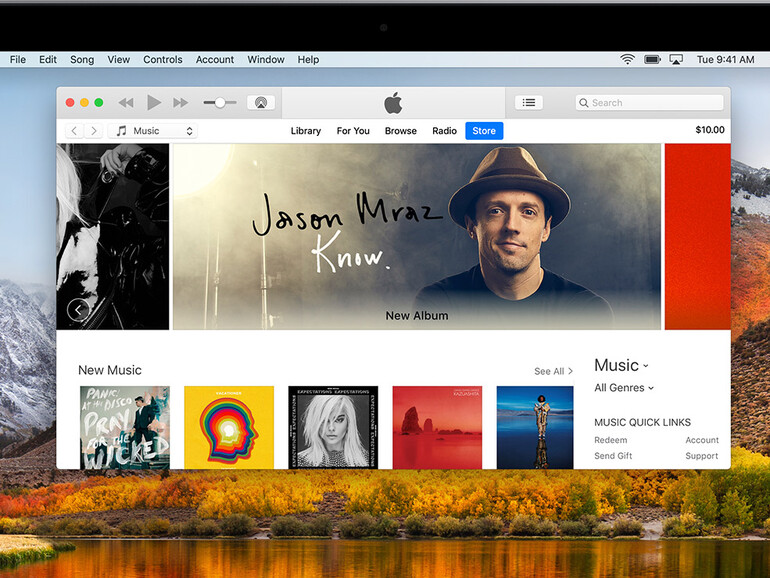Screen dimensions: 770x578
Task: Open the Jason Mraz Know banner
Action: pyautogui.click(x=417, y=236)
